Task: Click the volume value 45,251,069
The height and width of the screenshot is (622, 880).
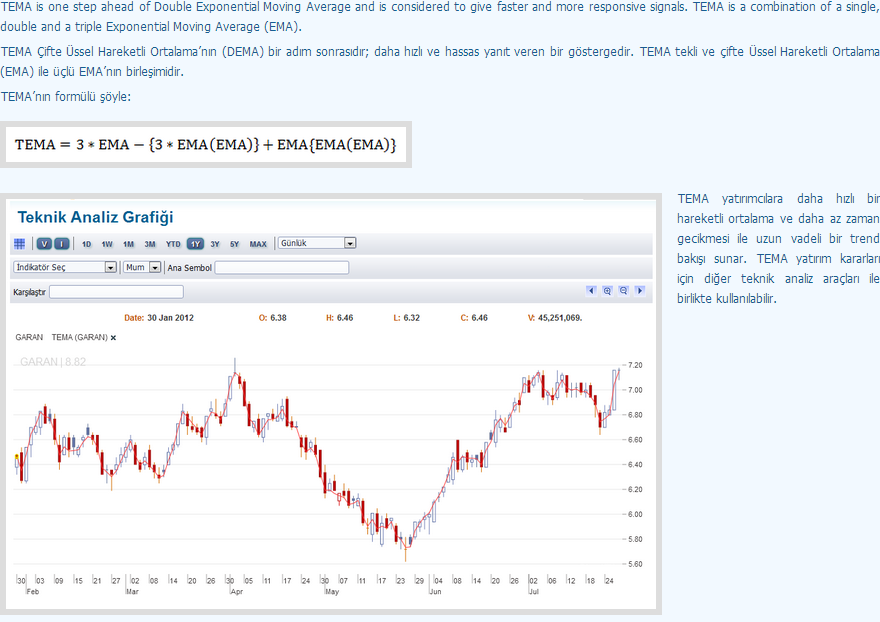Action: pyautogui.click(x=560, y=318)
